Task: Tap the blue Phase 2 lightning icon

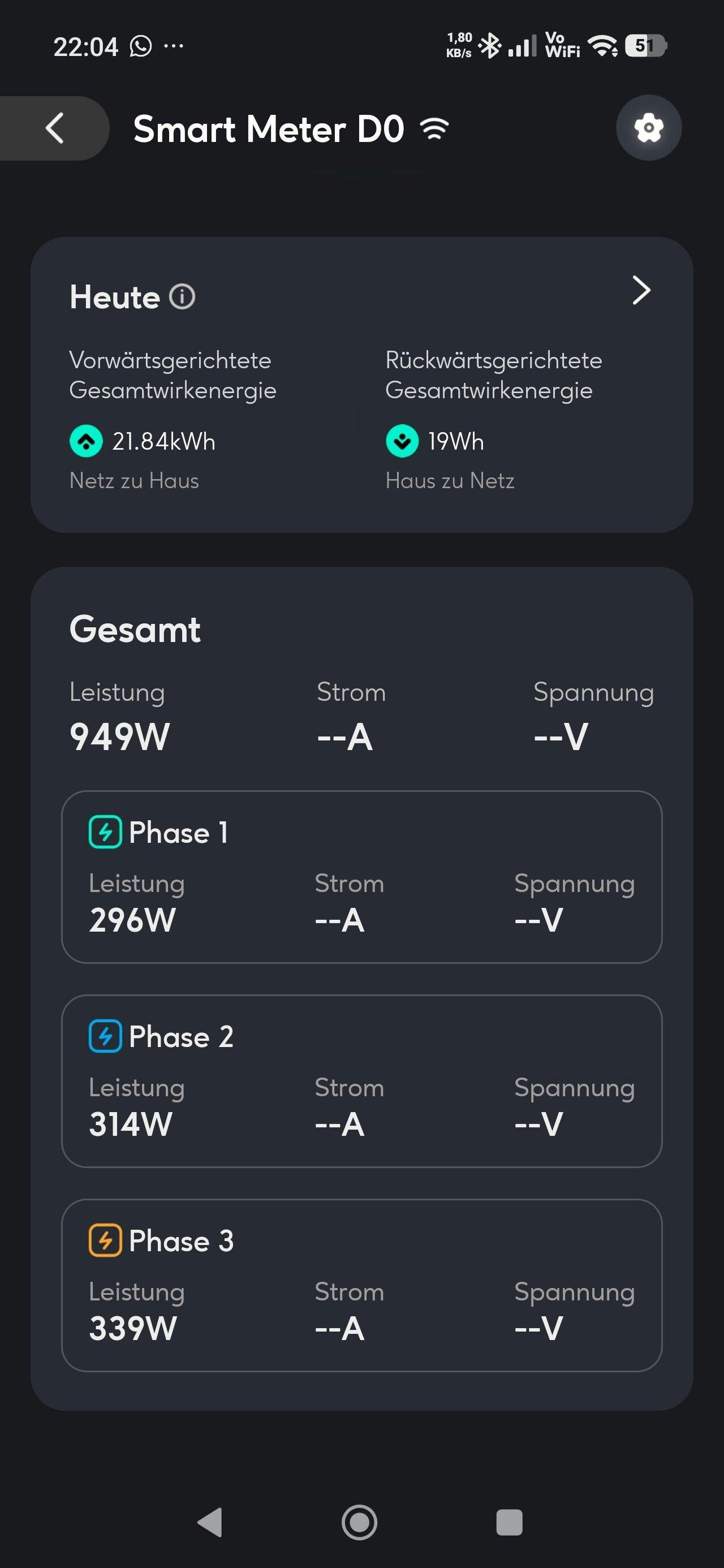Action: click(x=105, y=1036)
